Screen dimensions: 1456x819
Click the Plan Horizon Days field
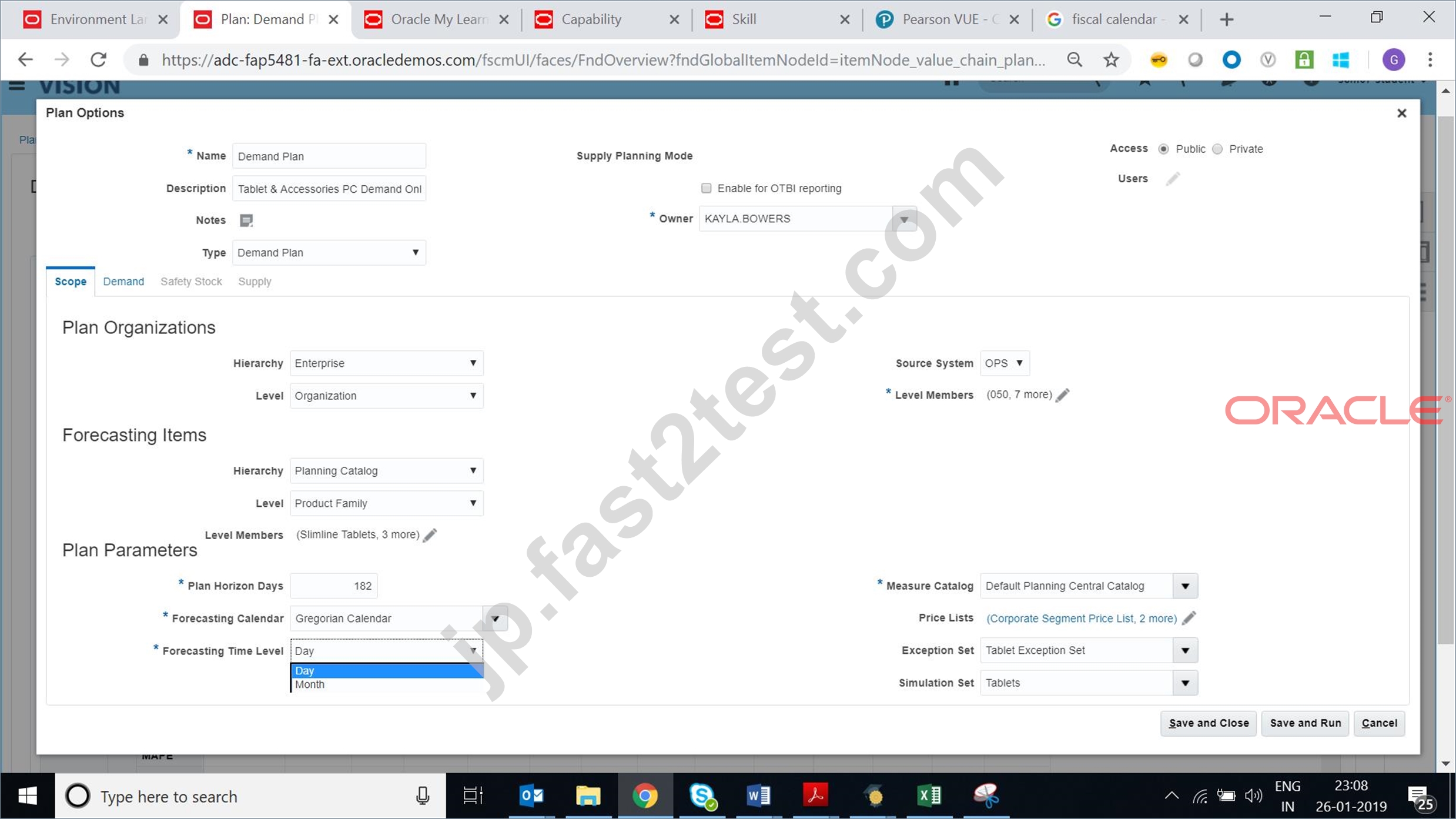point(333,586)
